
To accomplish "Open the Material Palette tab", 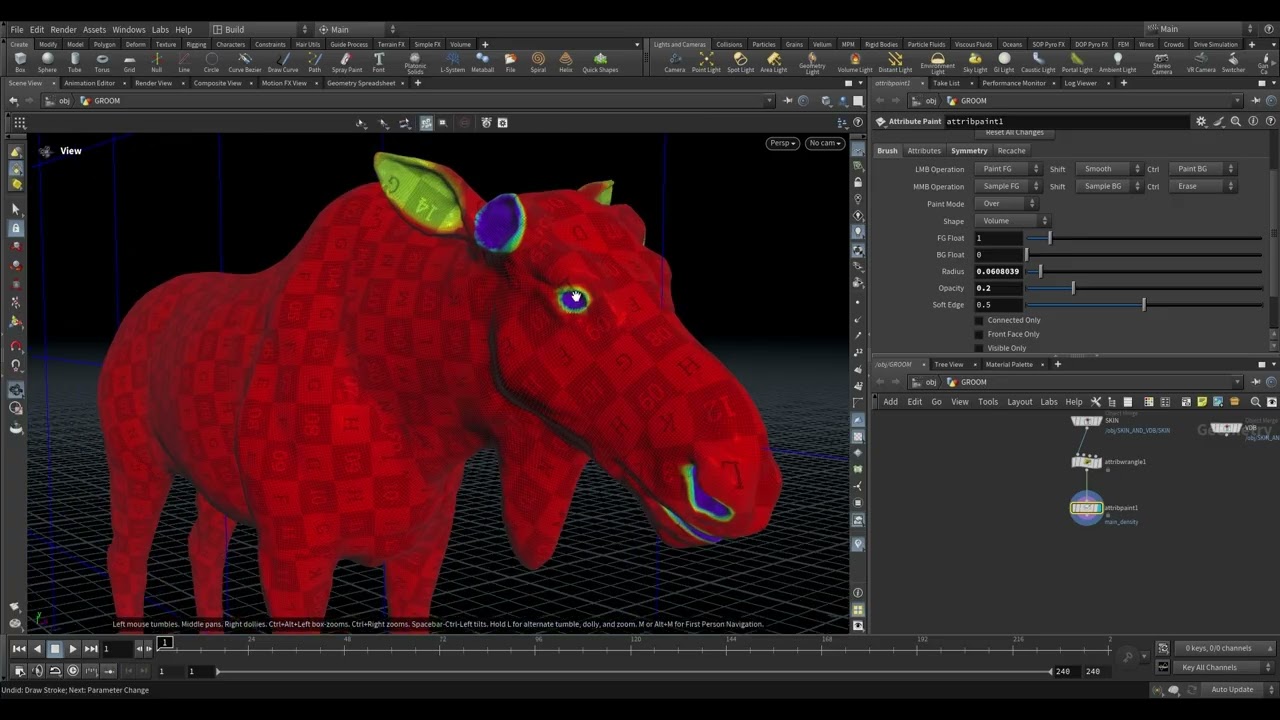I will click(1009, 364).
